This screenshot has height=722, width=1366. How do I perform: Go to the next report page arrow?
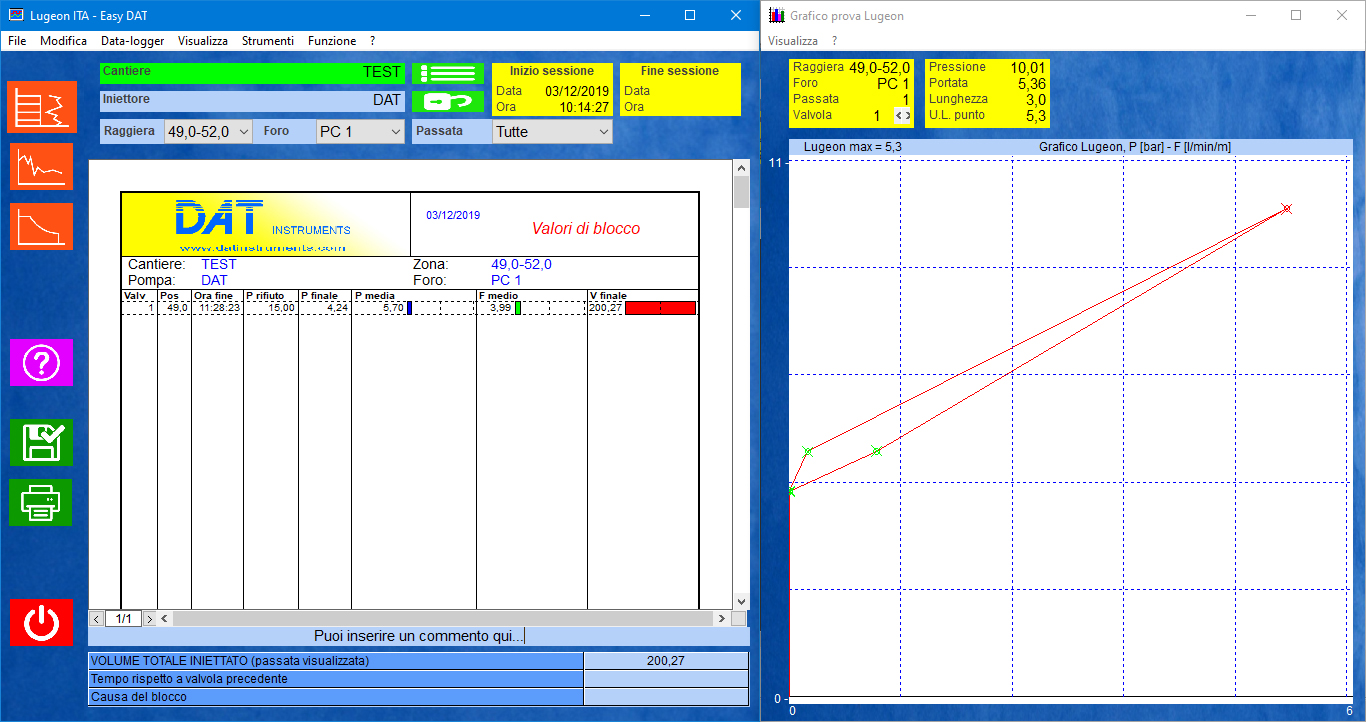click(x=150, y=619)
